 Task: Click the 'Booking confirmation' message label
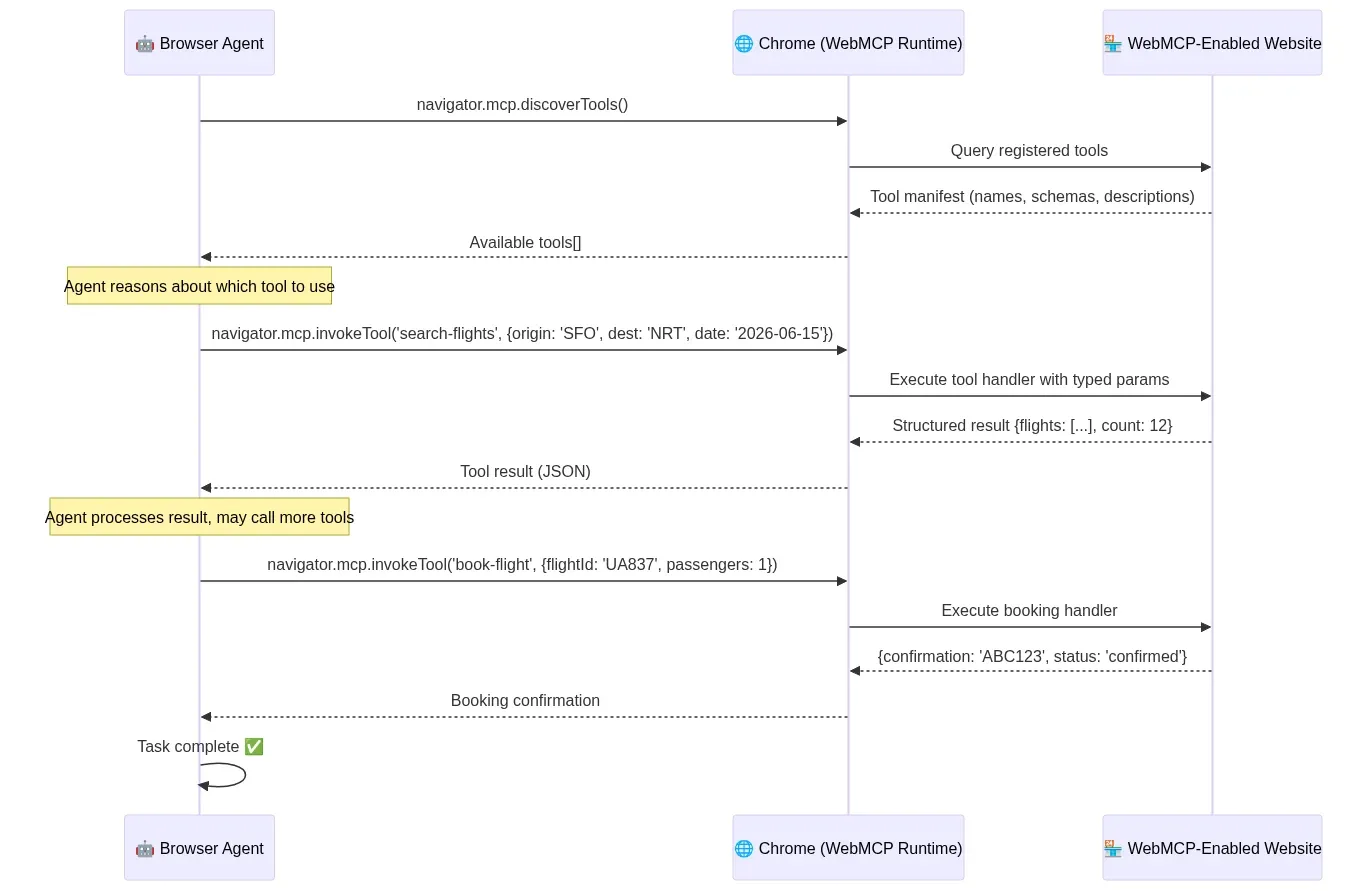point(525,700)
